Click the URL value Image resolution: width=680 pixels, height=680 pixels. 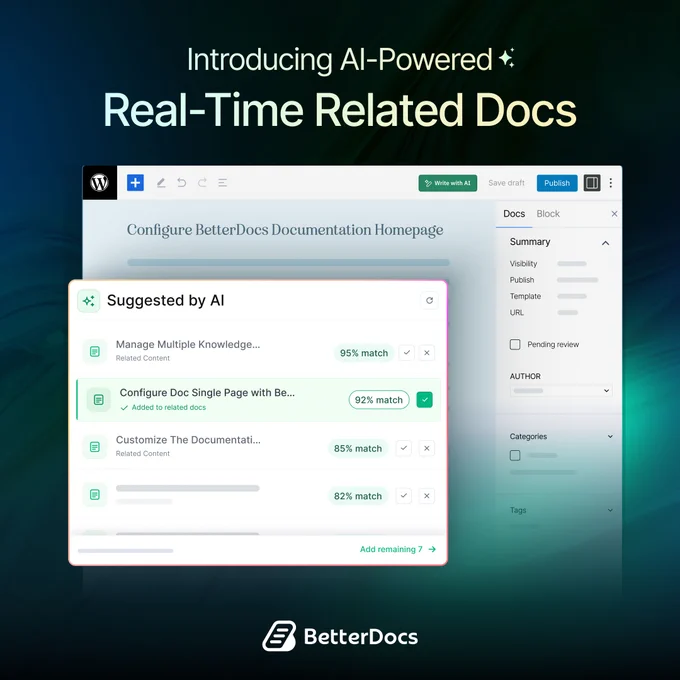[x=567, y=313]
